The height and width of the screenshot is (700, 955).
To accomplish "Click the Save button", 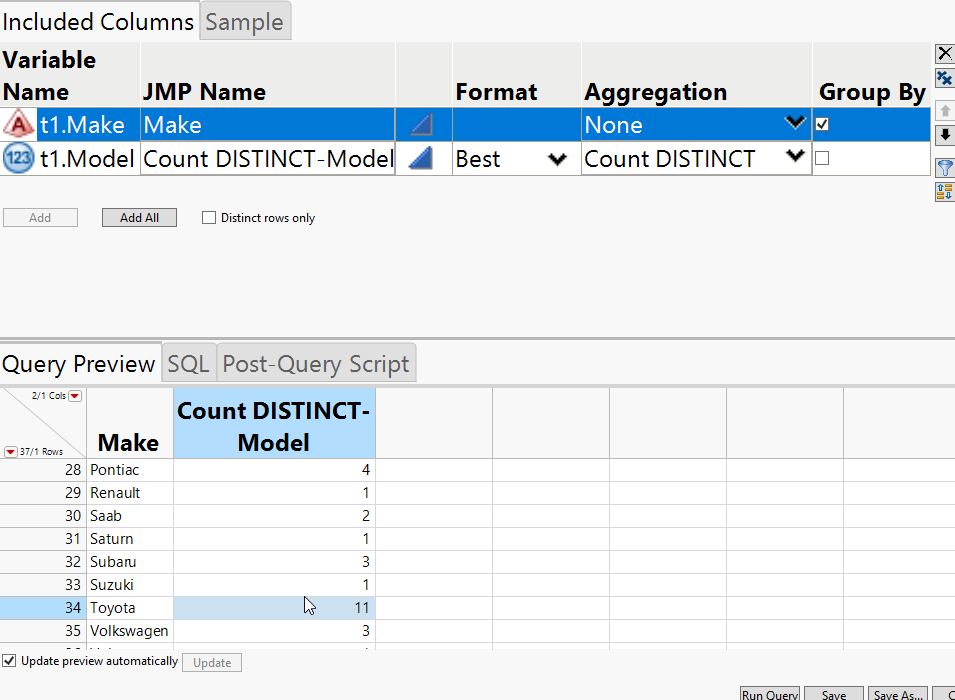I will point(833,694).
